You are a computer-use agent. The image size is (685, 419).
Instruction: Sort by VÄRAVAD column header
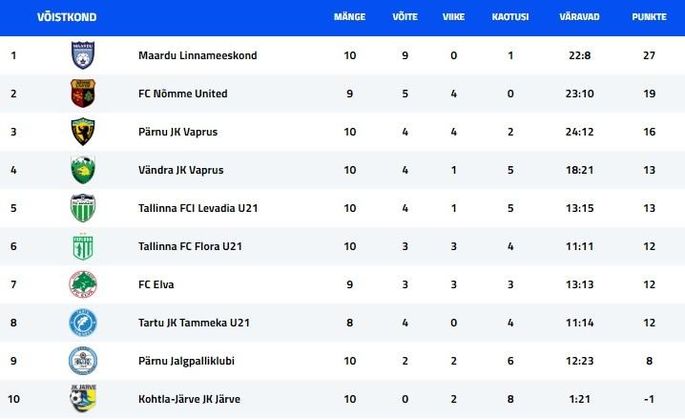click(579, 17)
